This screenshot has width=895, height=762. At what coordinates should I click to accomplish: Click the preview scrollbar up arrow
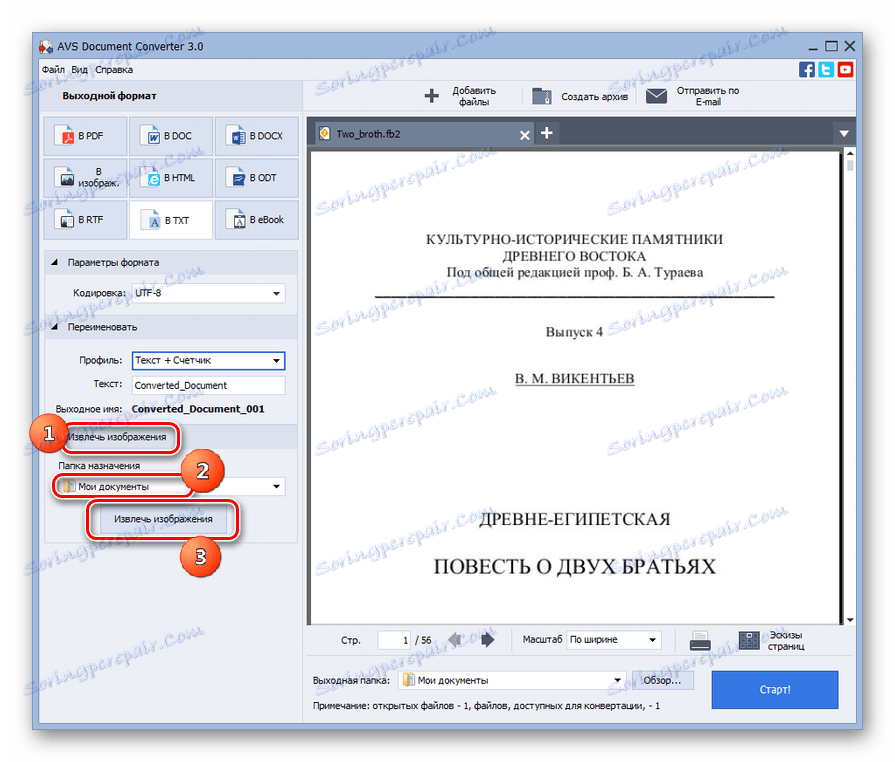click(850, 153)
